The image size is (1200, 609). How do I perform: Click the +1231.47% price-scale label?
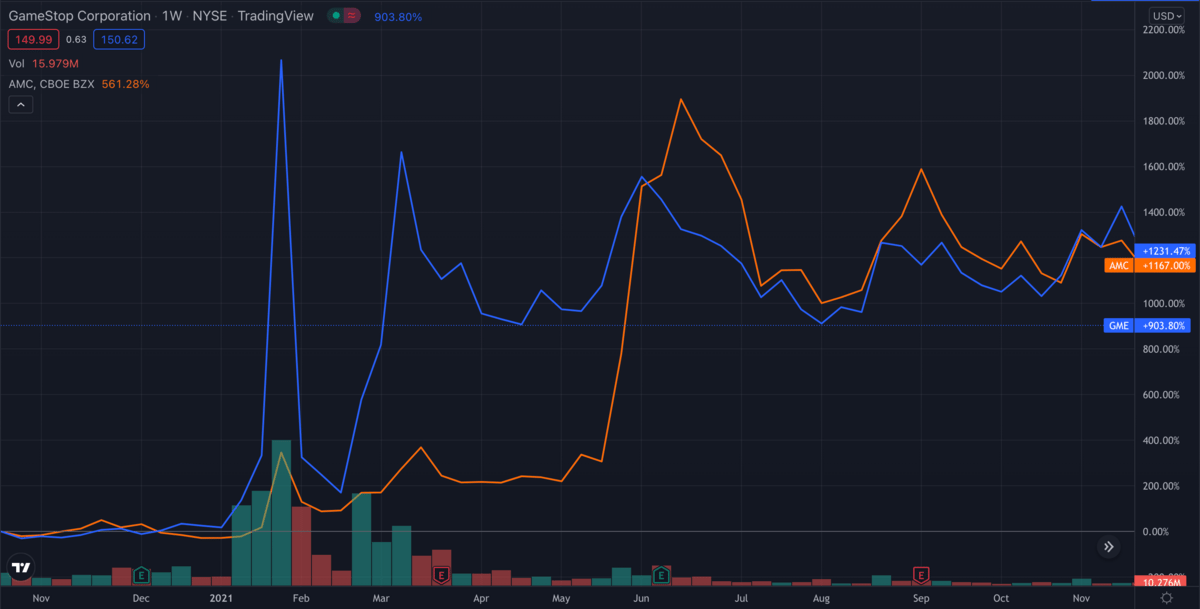tap(1165, 250)
